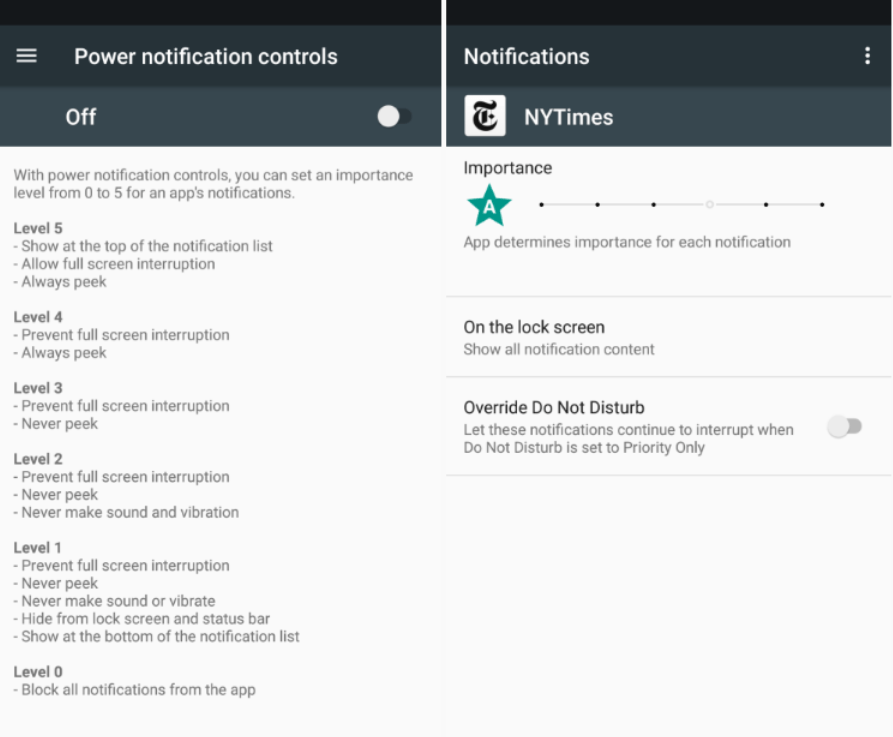Tap the Importance section heading
This screenshot has height=737, width=893.
point(507,168)
